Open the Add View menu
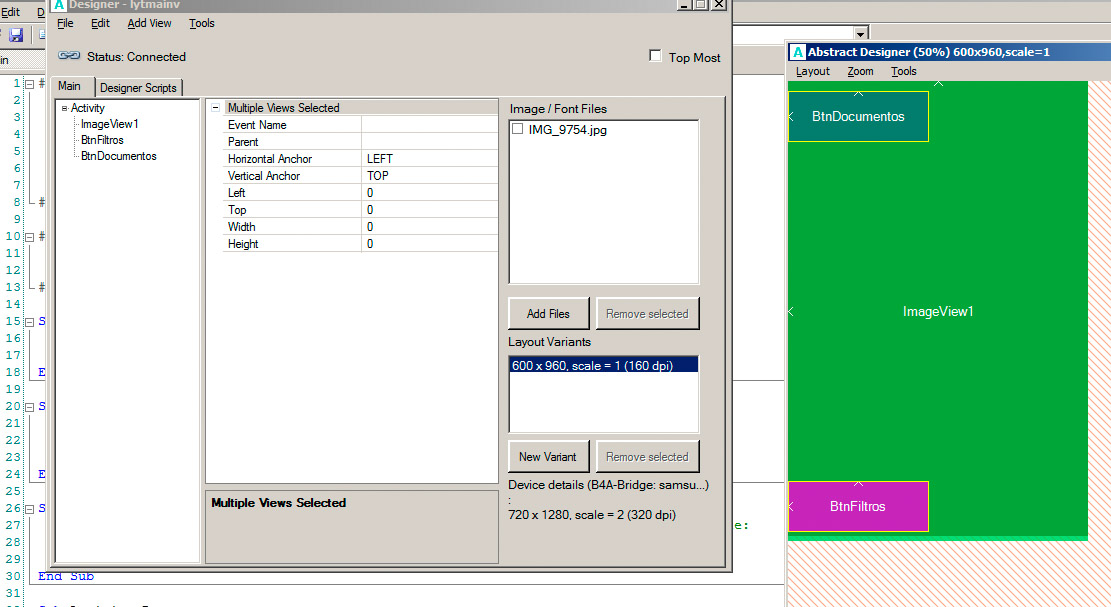Image resolution: width=1111 pixels, height=607 pixels. (x=150, y=23)
